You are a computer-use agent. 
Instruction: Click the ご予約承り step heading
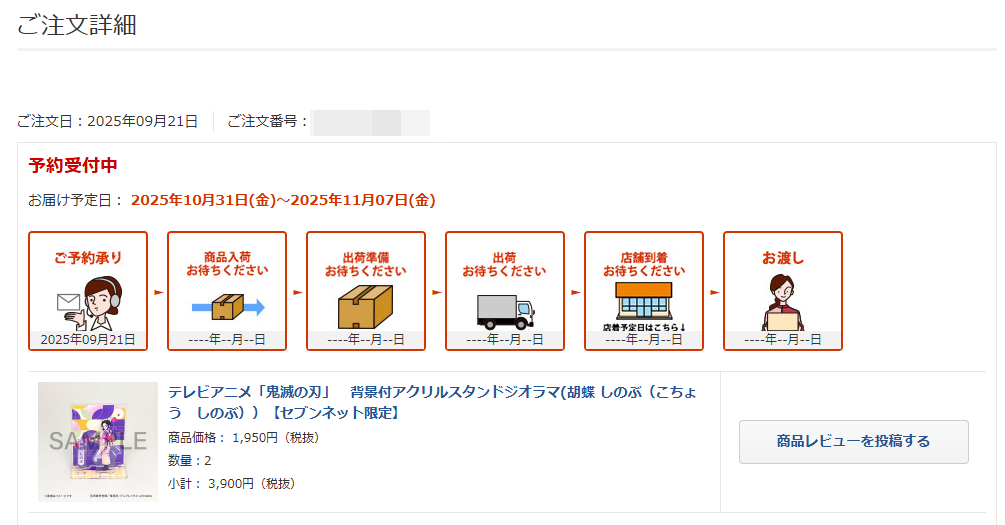point(88,258)
